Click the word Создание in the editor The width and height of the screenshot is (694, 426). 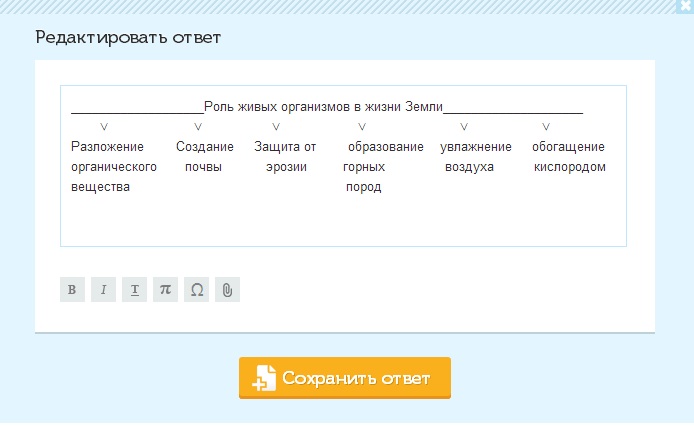coord(204,147)
